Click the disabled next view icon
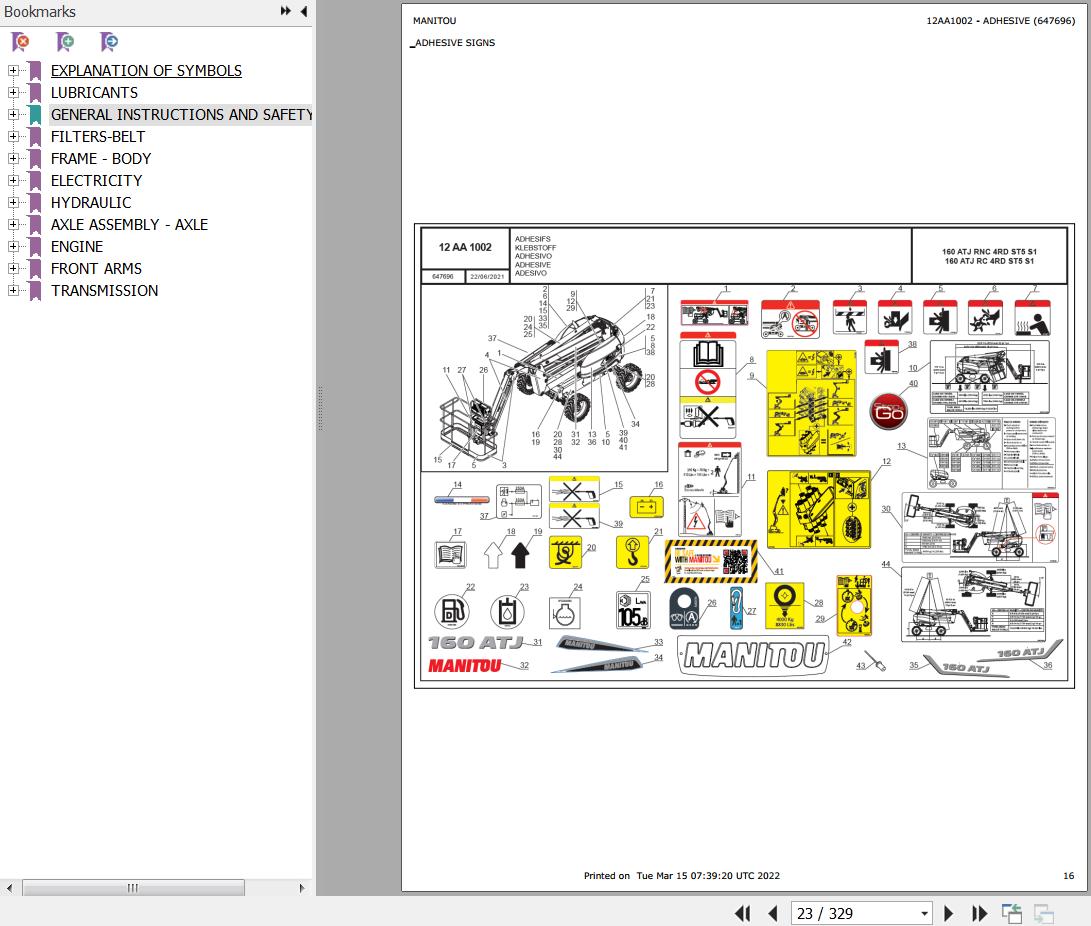 [x=1044, y=913]
